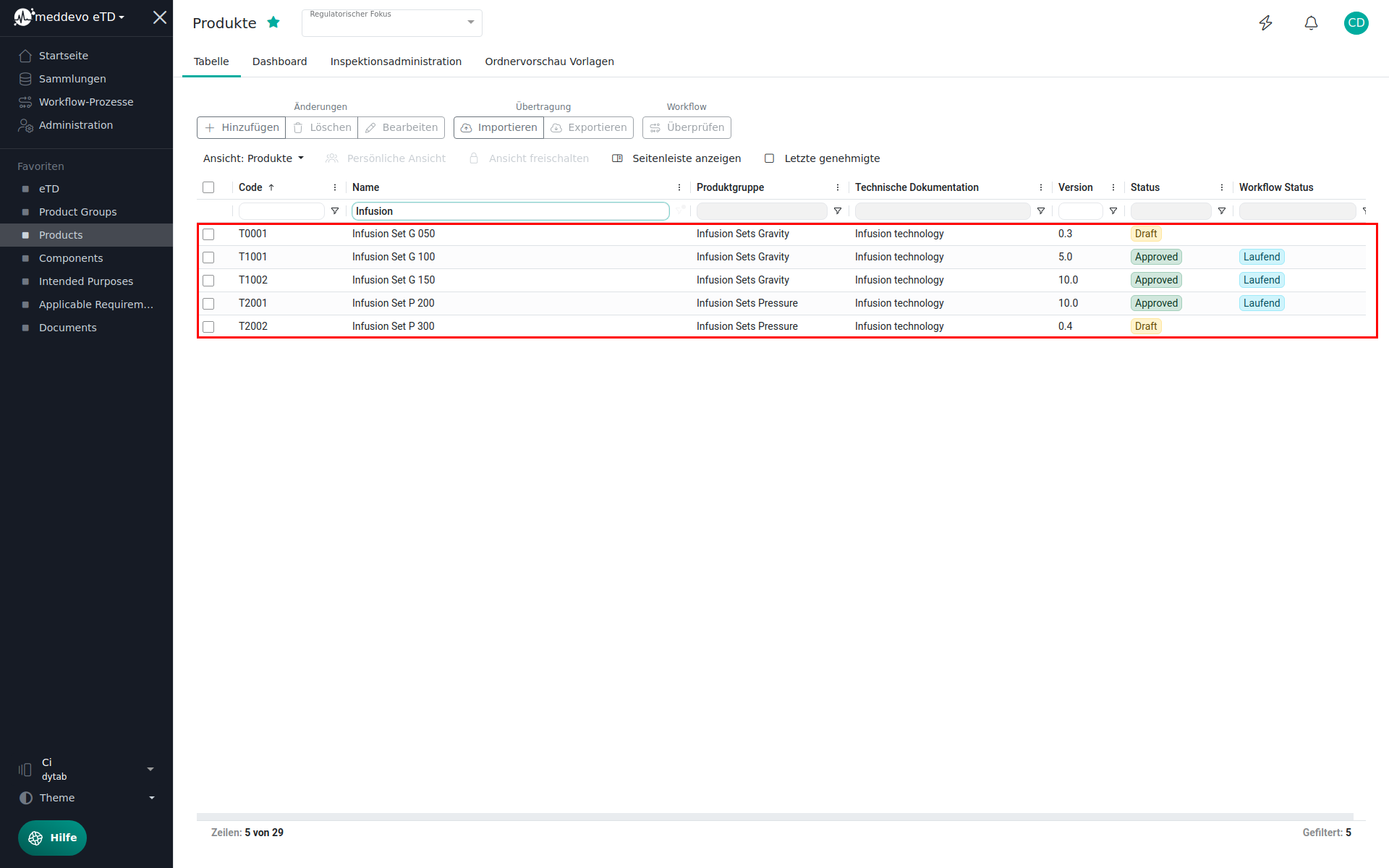Select the checkbox for row T0001

click(x=208, y=234)
